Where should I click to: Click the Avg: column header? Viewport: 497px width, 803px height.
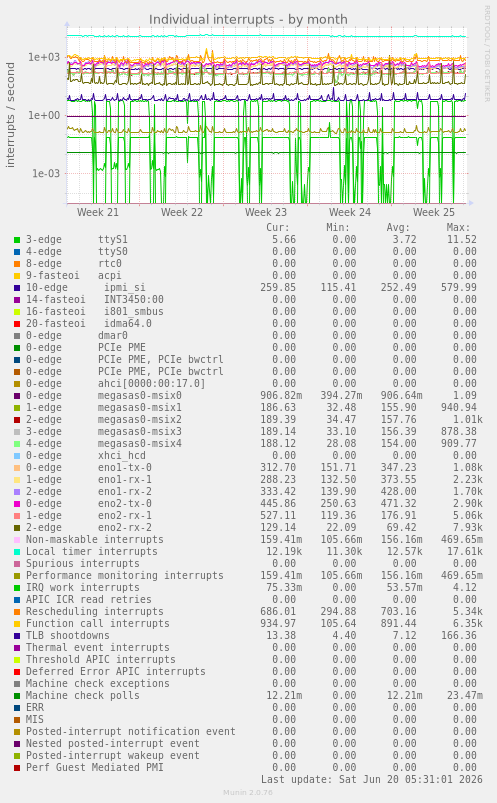tap(398, 227)
